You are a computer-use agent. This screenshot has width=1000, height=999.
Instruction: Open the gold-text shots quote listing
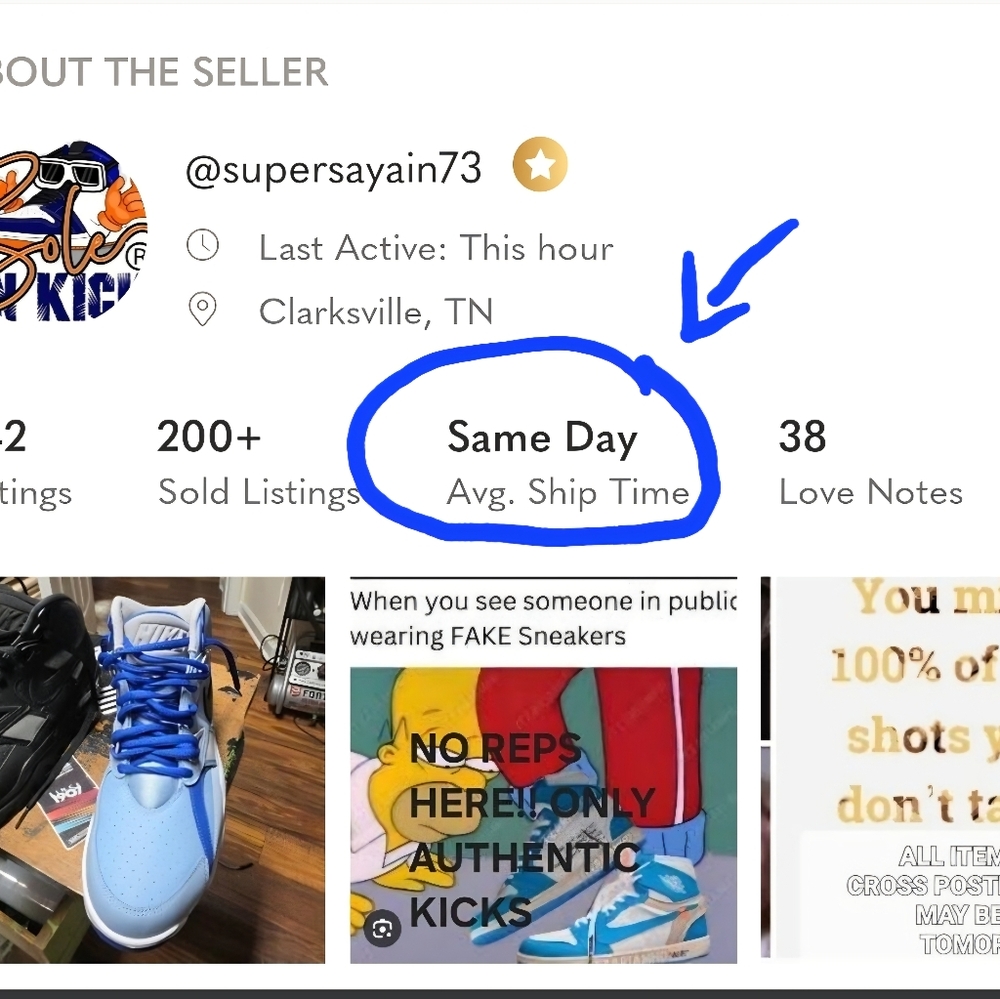tap(885, 700)
